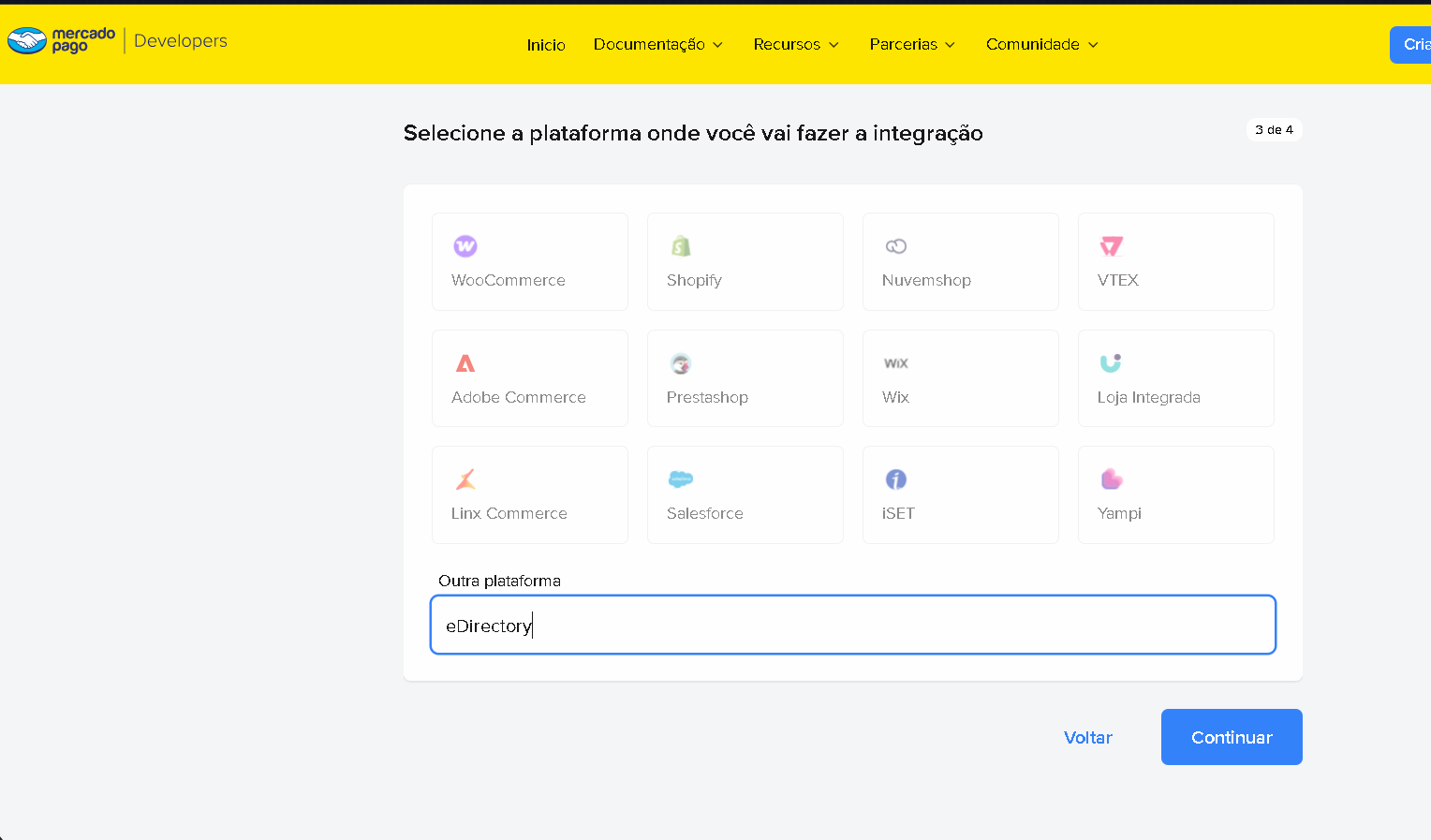Click the partially visible blue Cria button
The image size is (1431, 840).
1410,45
